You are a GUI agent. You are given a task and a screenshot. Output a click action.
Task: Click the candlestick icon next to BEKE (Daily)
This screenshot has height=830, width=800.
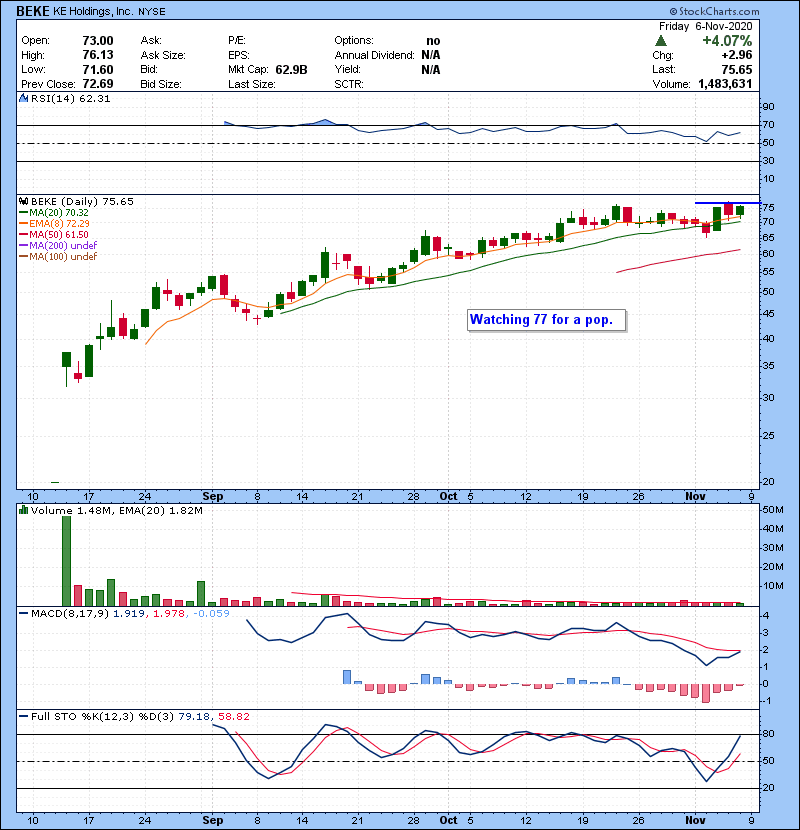pos(23,202)
